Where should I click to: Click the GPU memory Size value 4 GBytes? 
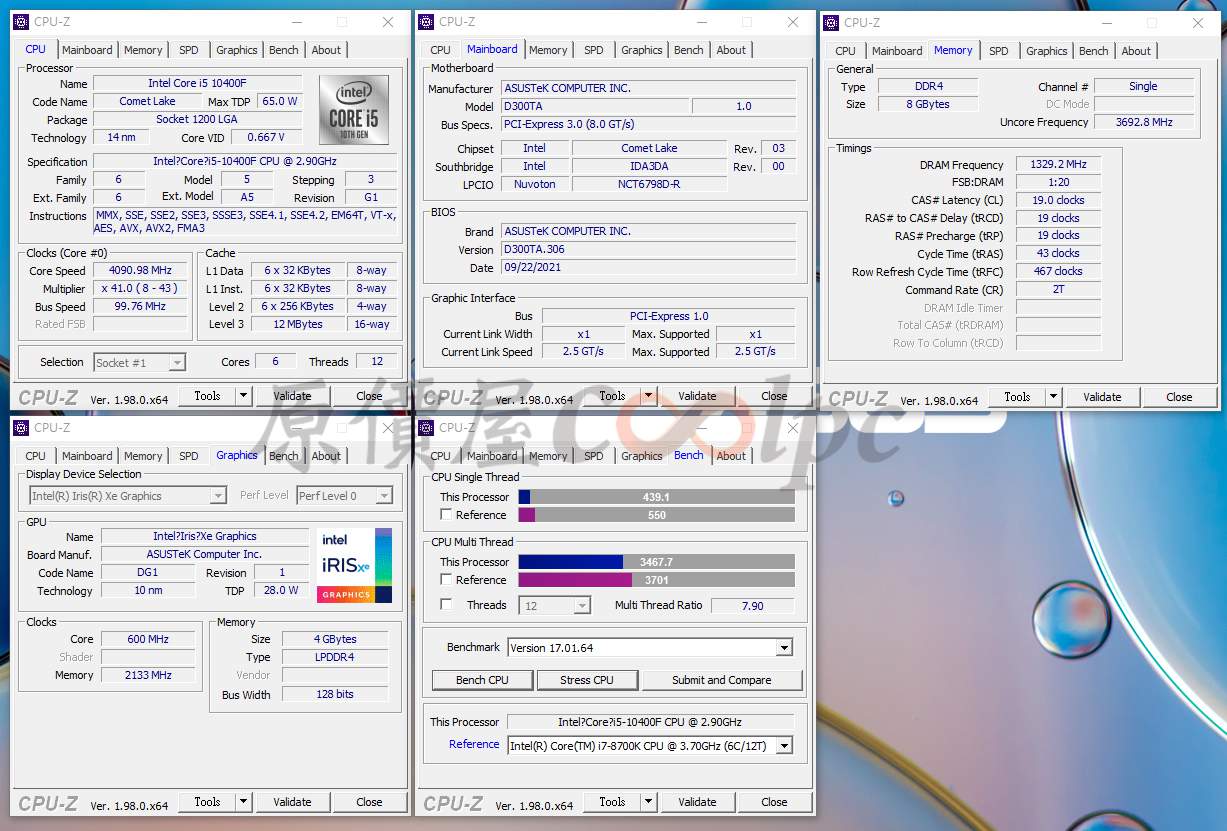click(335, 639)
